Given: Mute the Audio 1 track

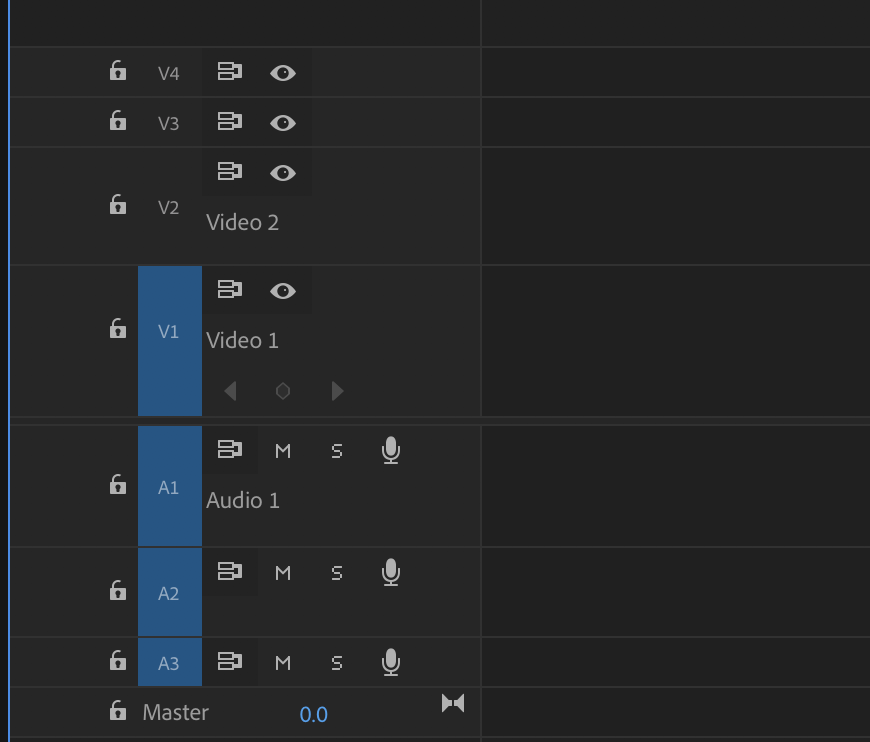Looking at the screenshot, I should (x=283, y=451).
